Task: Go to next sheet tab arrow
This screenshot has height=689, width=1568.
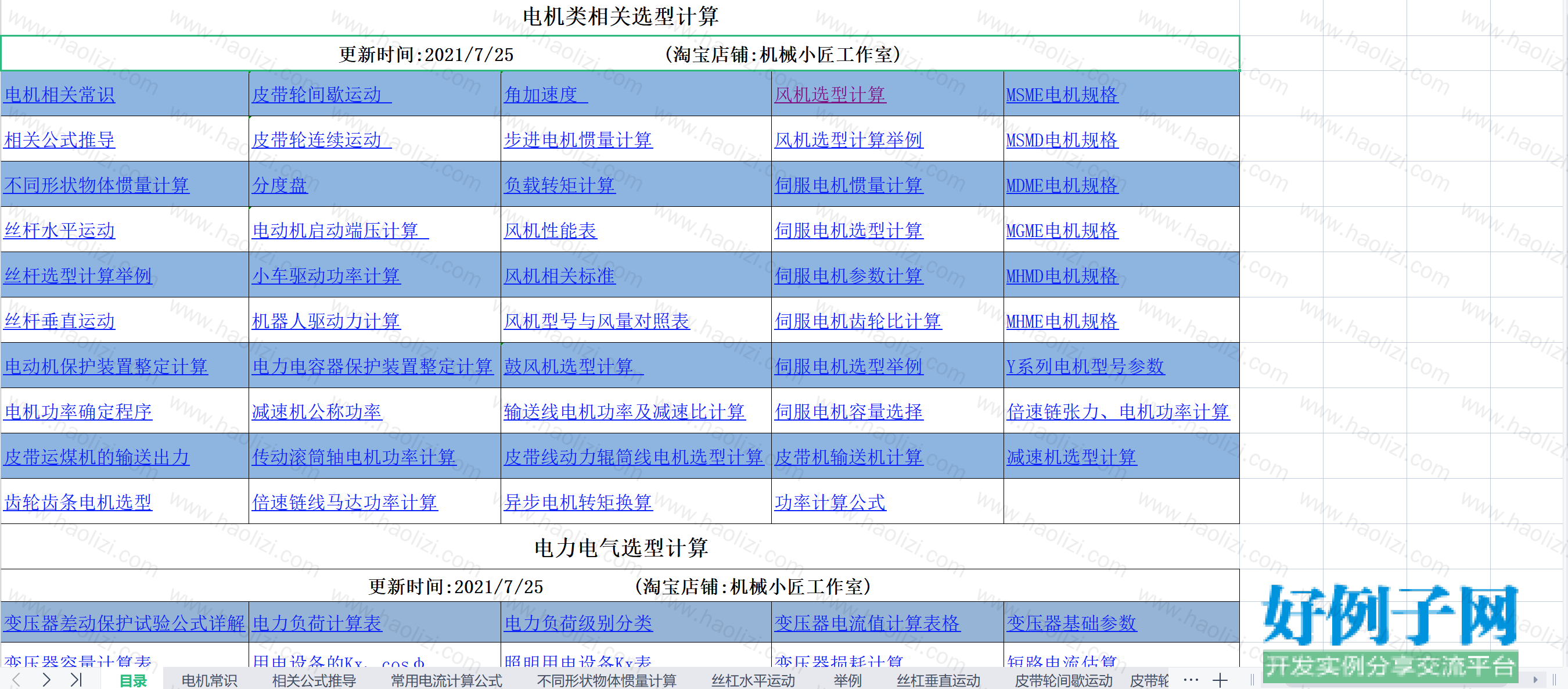Action: [x=46, y=679]
